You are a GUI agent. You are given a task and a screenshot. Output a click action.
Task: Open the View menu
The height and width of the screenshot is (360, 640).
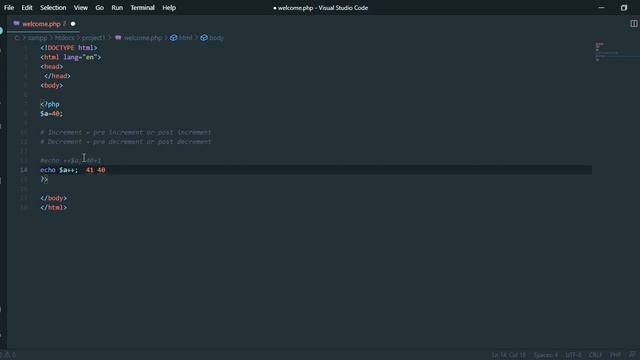click(81, 8)
